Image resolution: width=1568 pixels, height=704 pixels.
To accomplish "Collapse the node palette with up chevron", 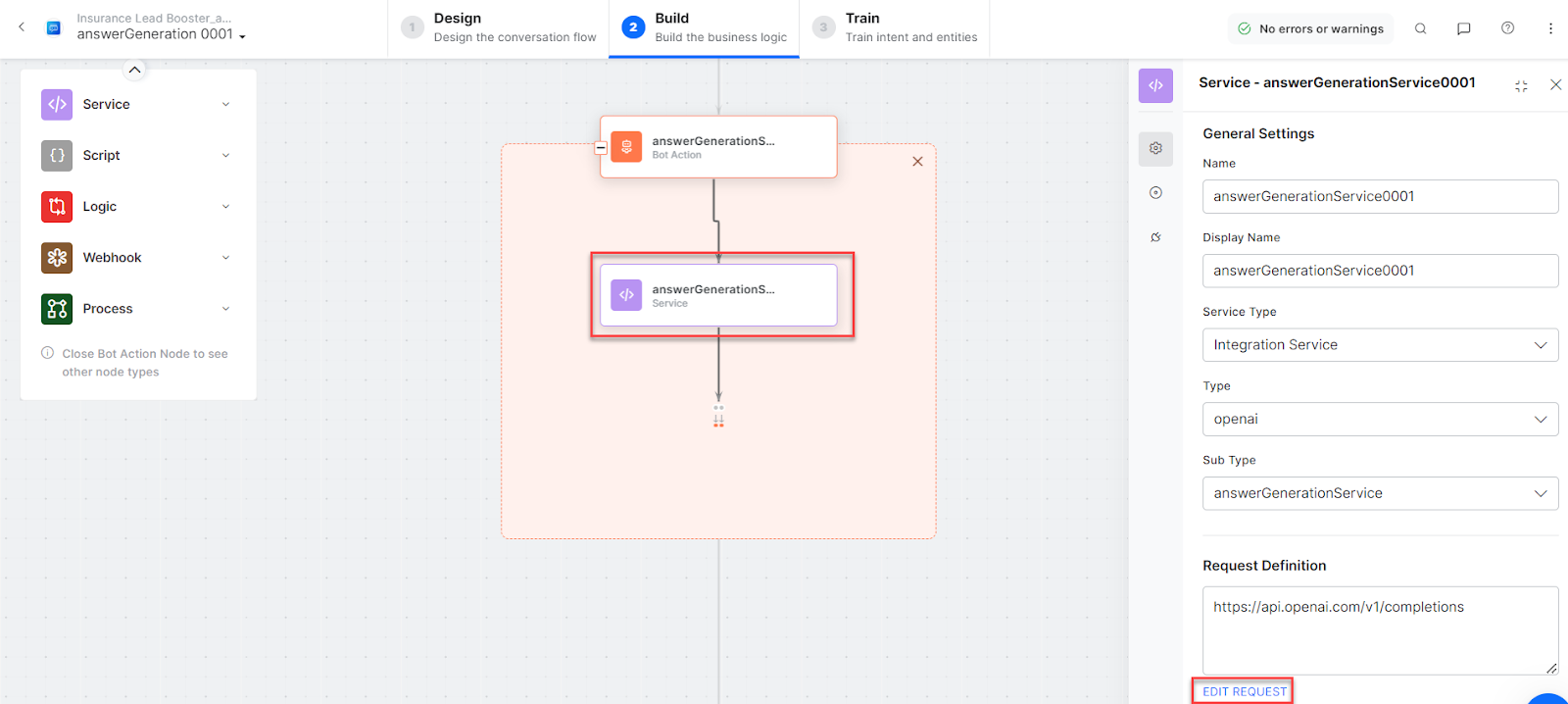I will click(134, 70).
